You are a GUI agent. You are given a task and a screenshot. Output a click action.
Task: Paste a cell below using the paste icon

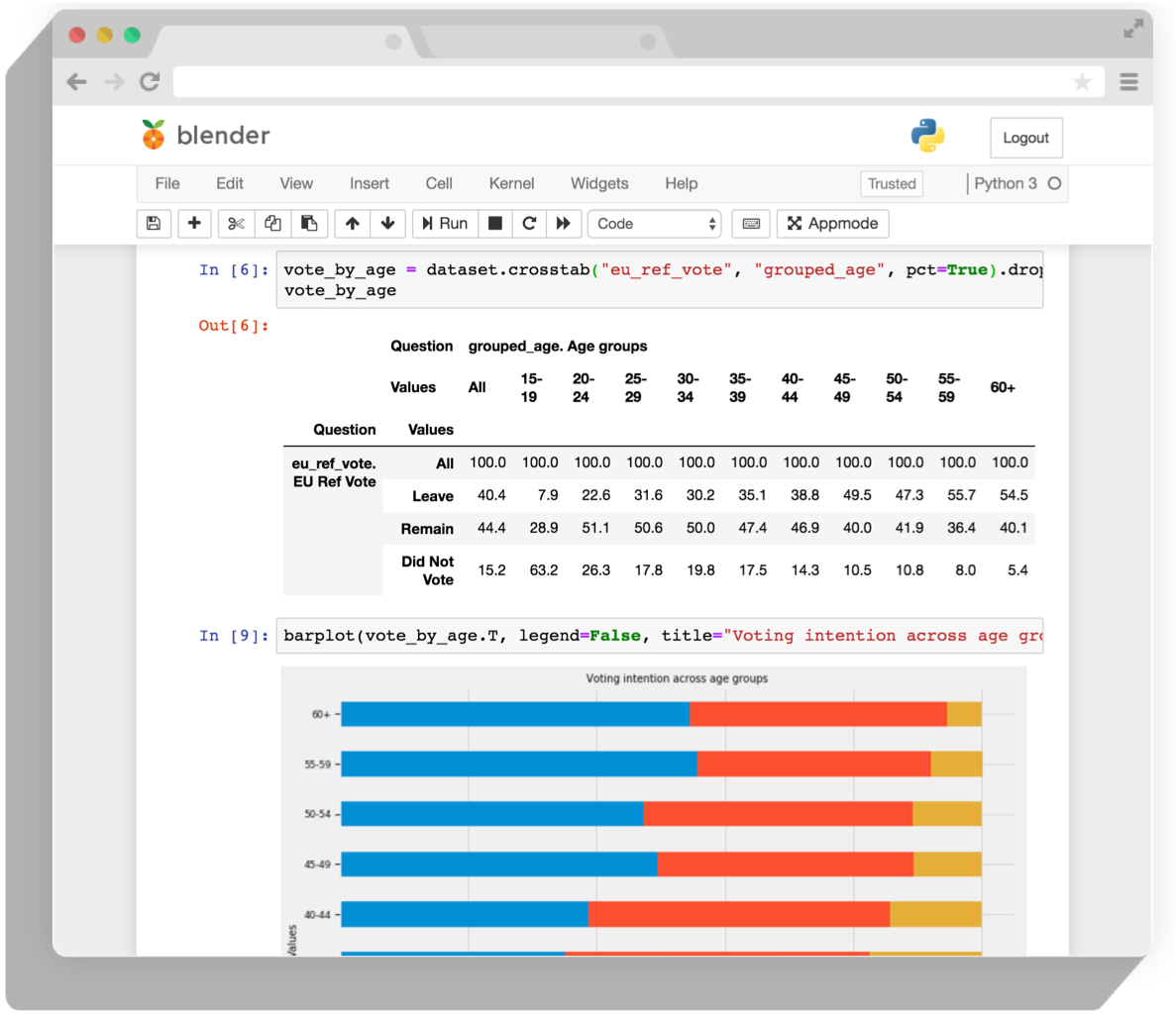click(309, 223)
